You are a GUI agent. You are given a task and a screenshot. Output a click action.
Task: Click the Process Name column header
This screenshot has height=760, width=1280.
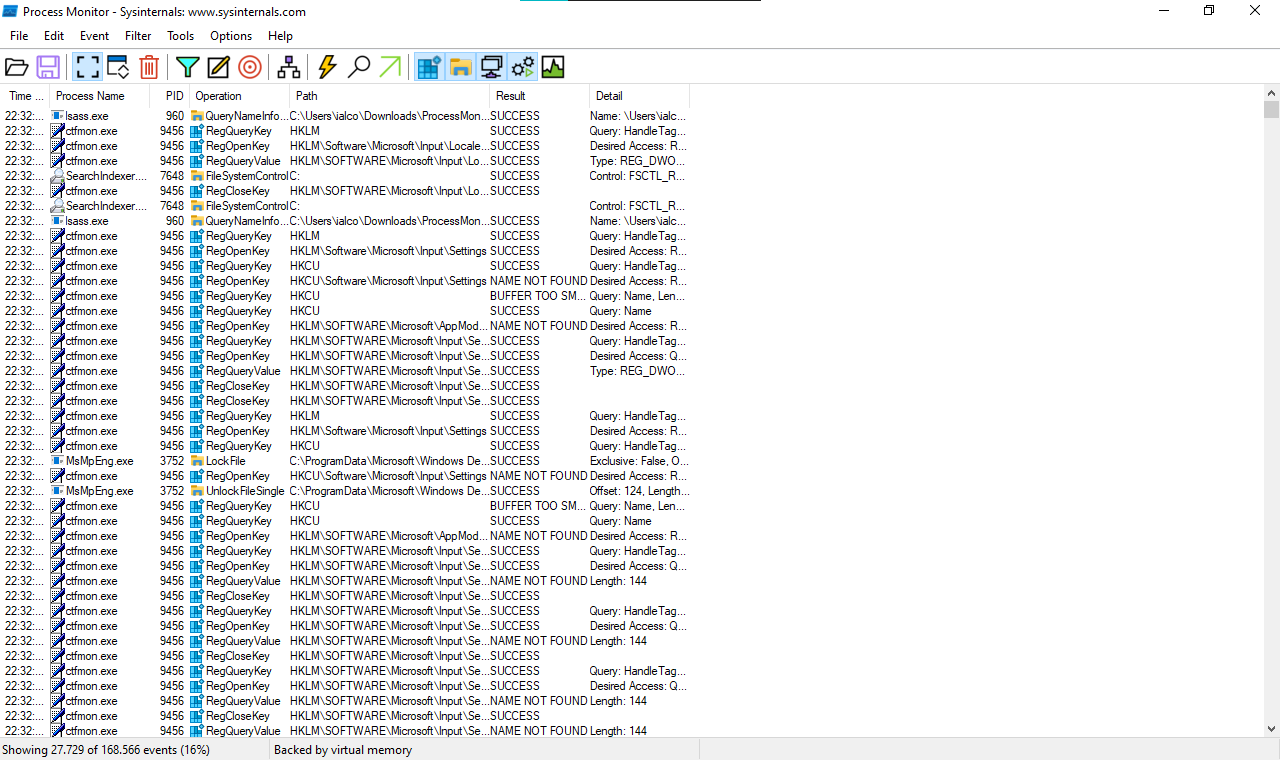(100, 96)
